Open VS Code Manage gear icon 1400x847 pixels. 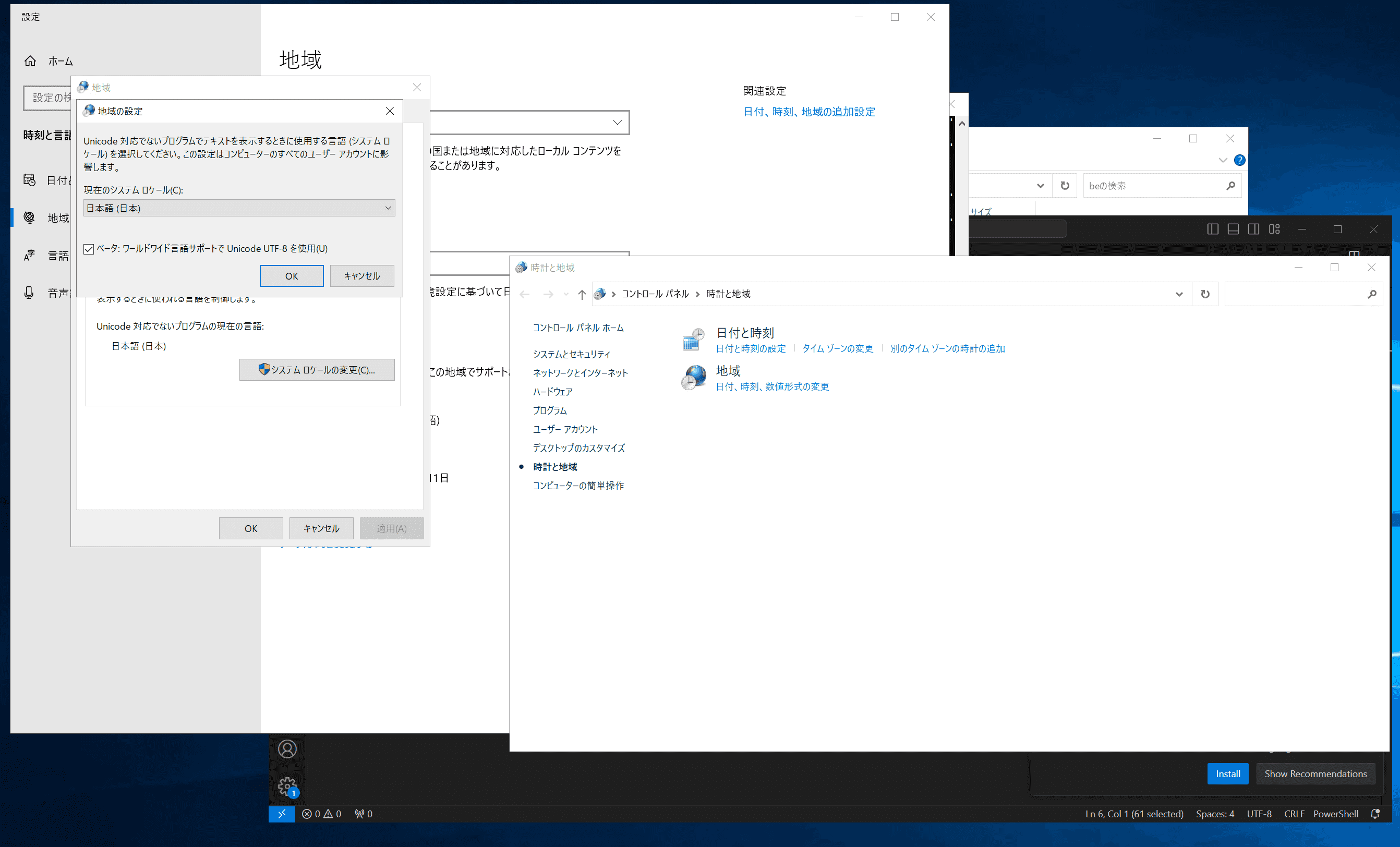pyautogui.click(x=287, y=786)
